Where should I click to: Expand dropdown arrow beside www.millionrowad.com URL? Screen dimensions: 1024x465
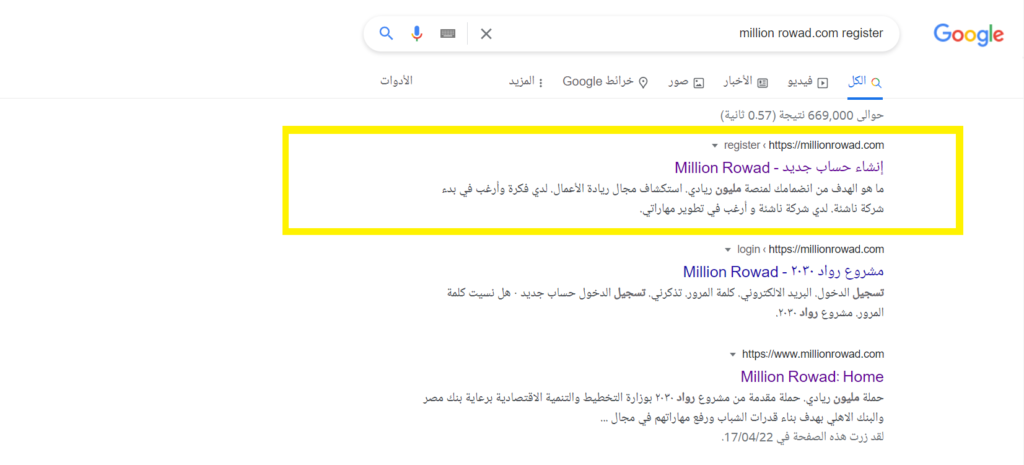coord(733,355)
